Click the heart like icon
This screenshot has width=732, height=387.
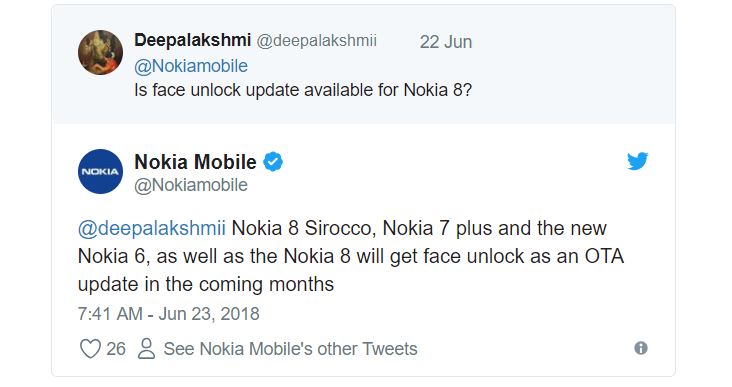tap(90, 349)
